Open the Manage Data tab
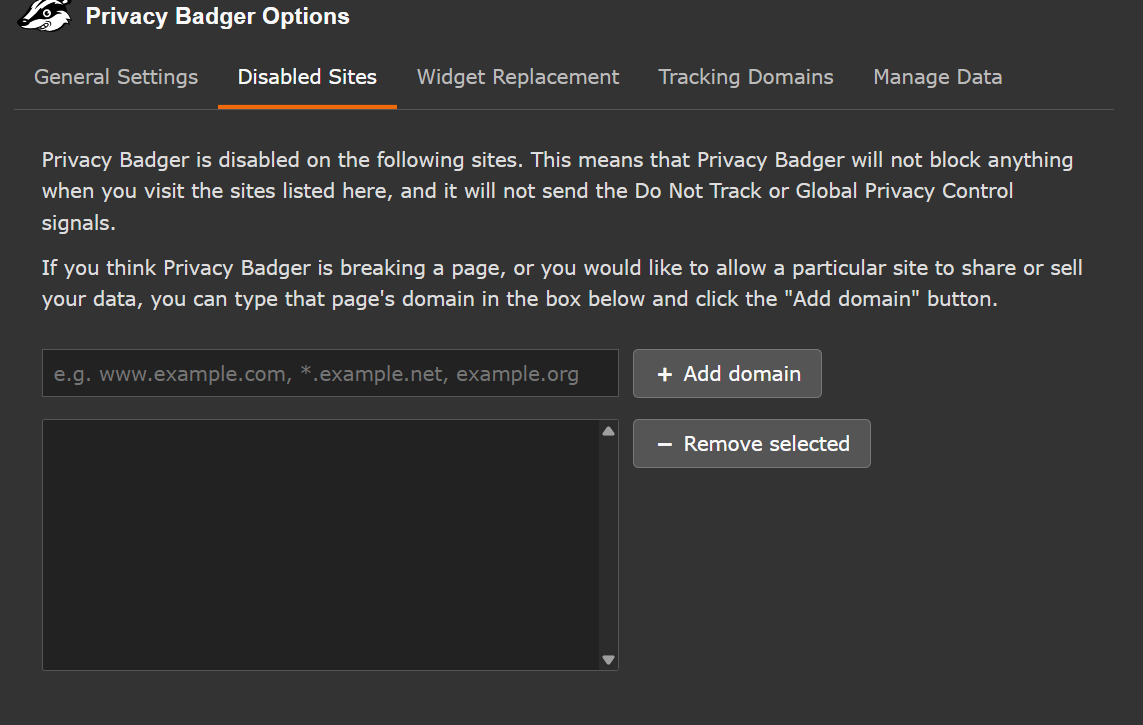 [937, 77]
